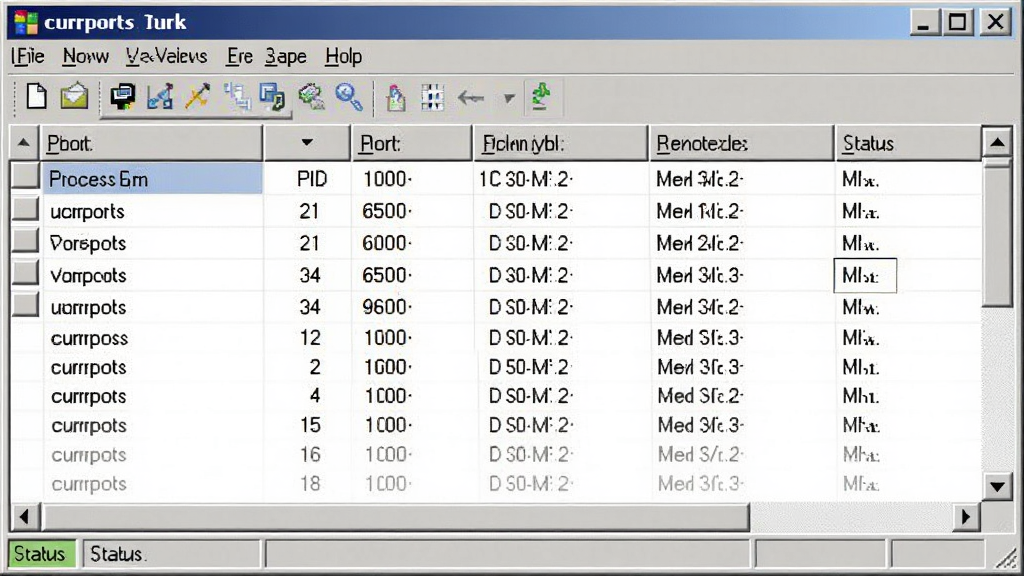Click the Status column header
Screen dimensions: 1024x576
[908, 143]
